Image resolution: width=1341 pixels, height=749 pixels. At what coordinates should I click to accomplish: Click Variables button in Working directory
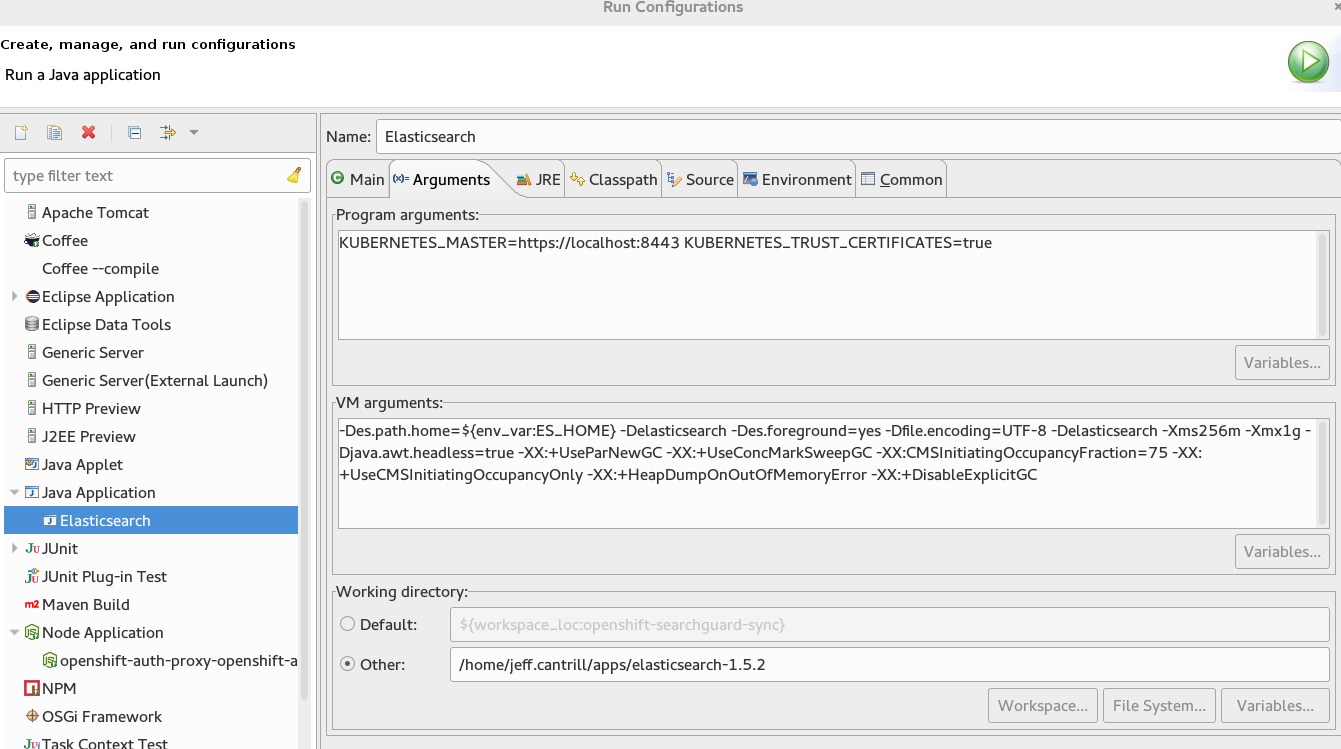coord(1275,705)
